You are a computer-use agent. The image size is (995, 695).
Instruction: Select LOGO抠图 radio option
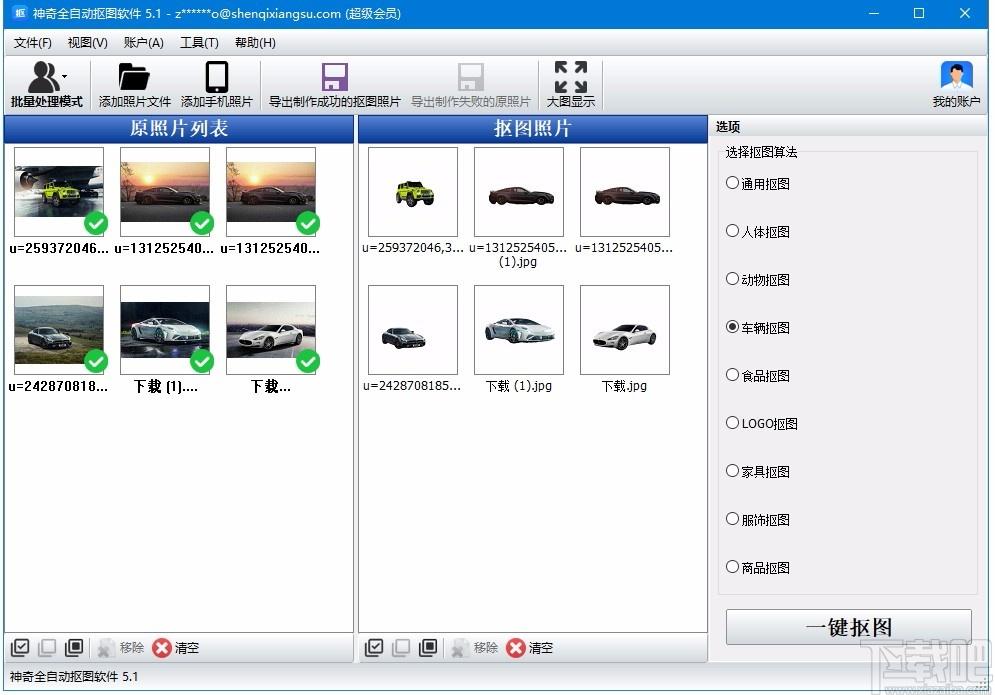[732, 423]
